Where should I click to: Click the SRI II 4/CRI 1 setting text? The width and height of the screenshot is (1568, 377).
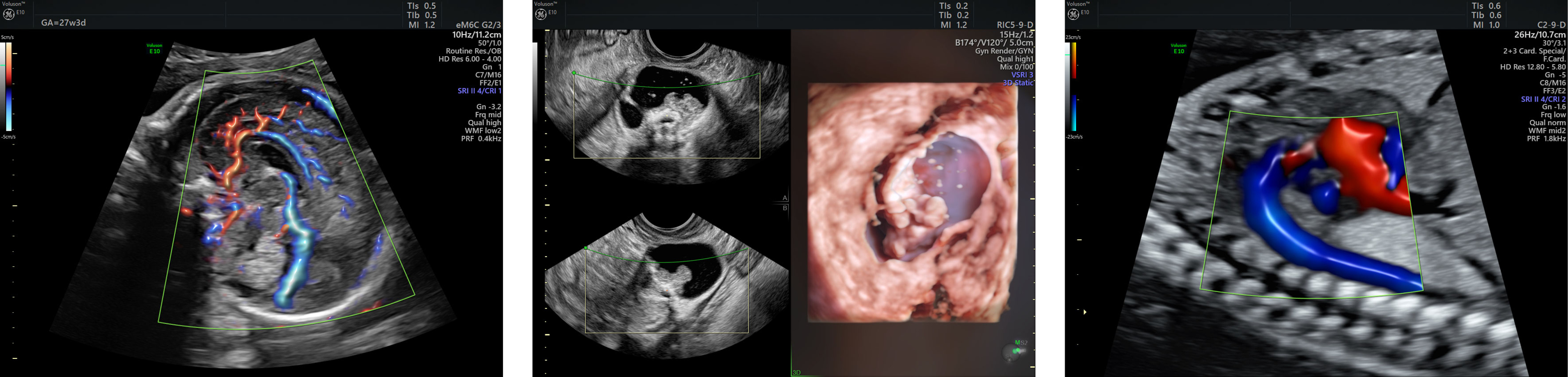pyautogui.click(x=479, y=91)
